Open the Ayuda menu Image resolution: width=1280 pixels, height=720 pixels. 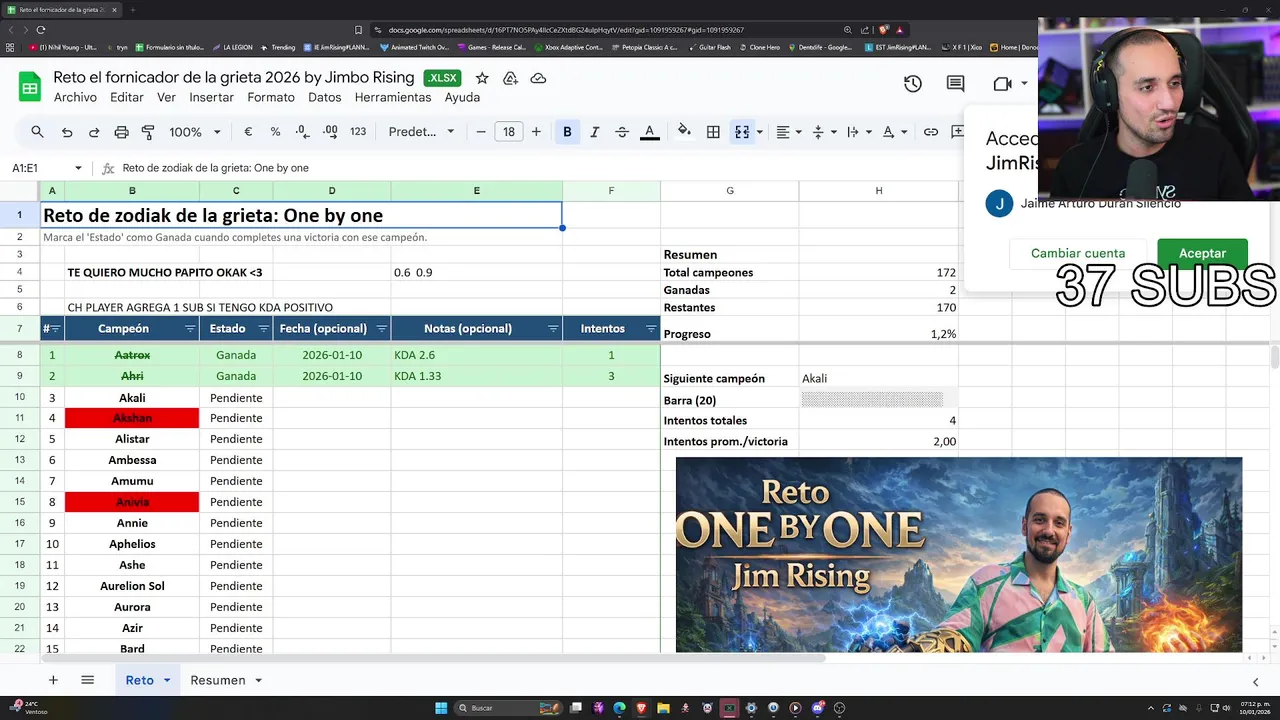coord(462,97)
